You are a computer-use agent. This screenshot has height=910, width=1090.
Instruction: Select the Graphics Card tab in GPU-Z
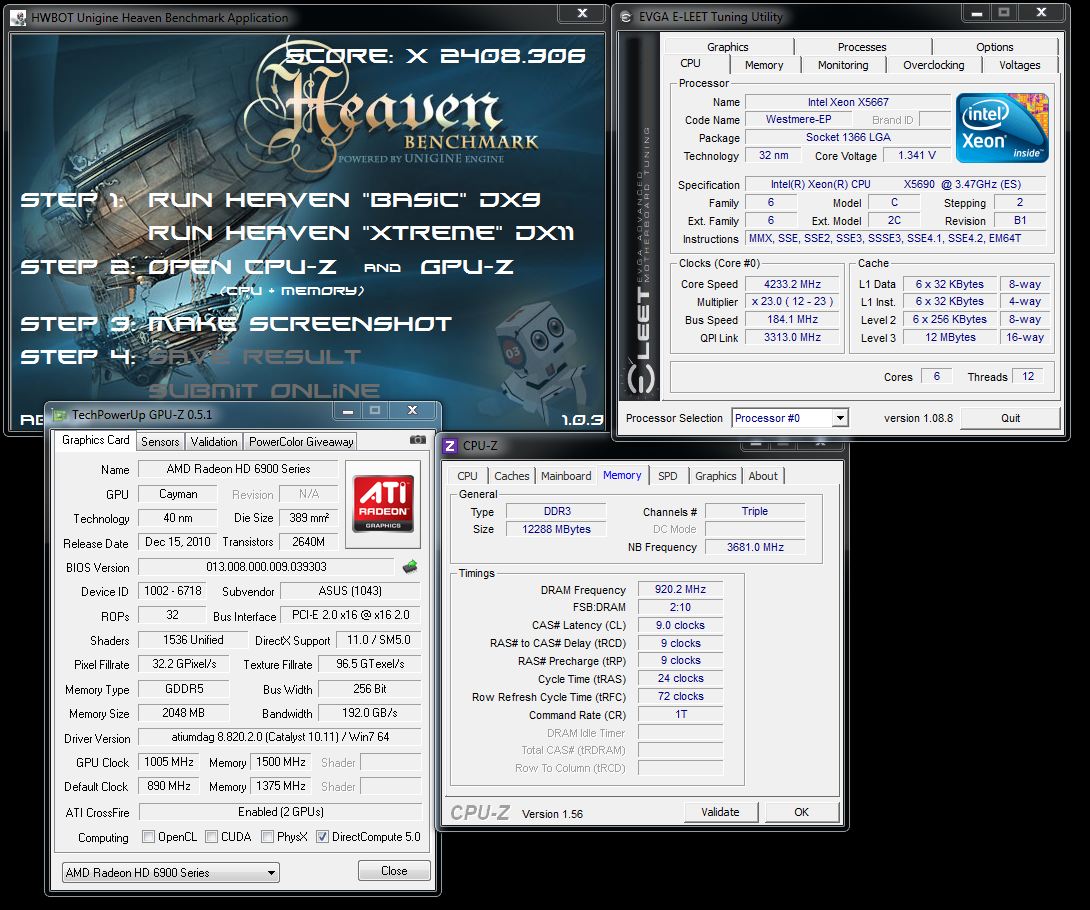95,440
